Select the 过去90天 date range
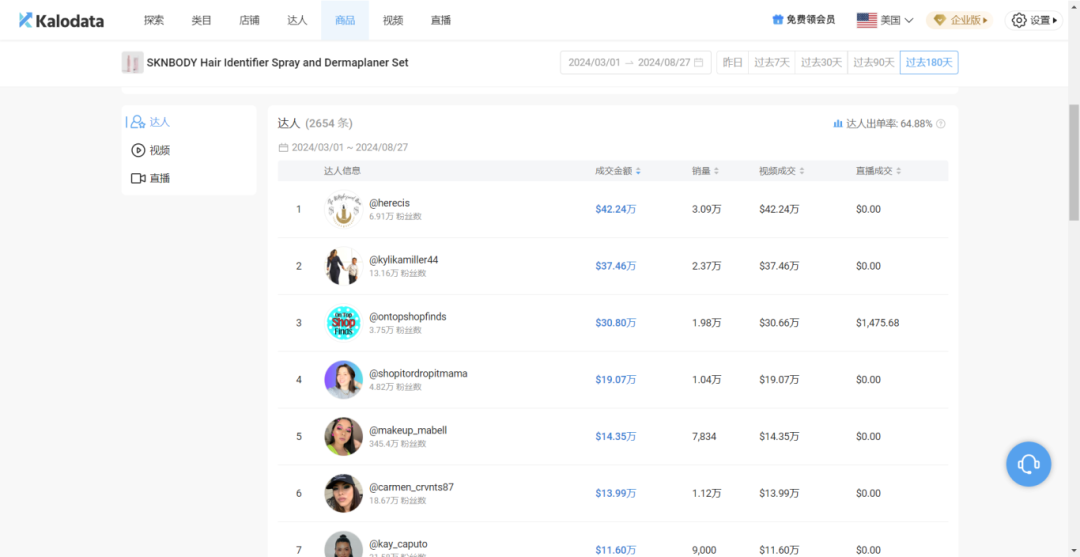This screenshot has width=1080, height=557. [x=874, y=63]
